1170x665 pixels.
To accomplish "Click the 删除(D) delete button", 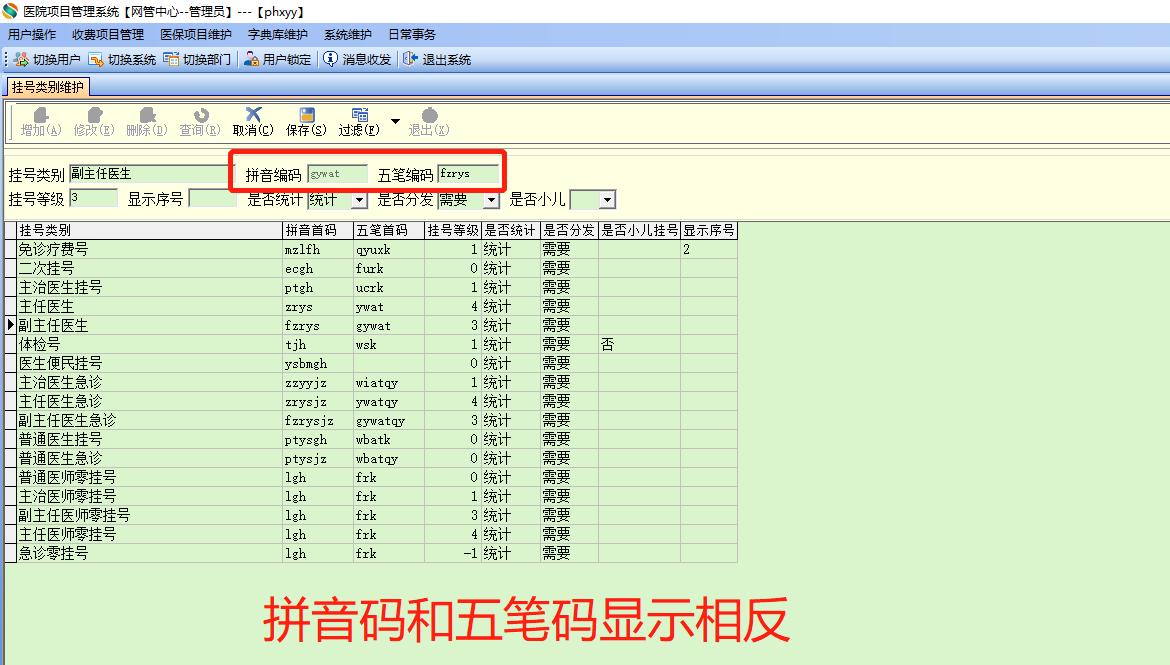I will point(147,122).
